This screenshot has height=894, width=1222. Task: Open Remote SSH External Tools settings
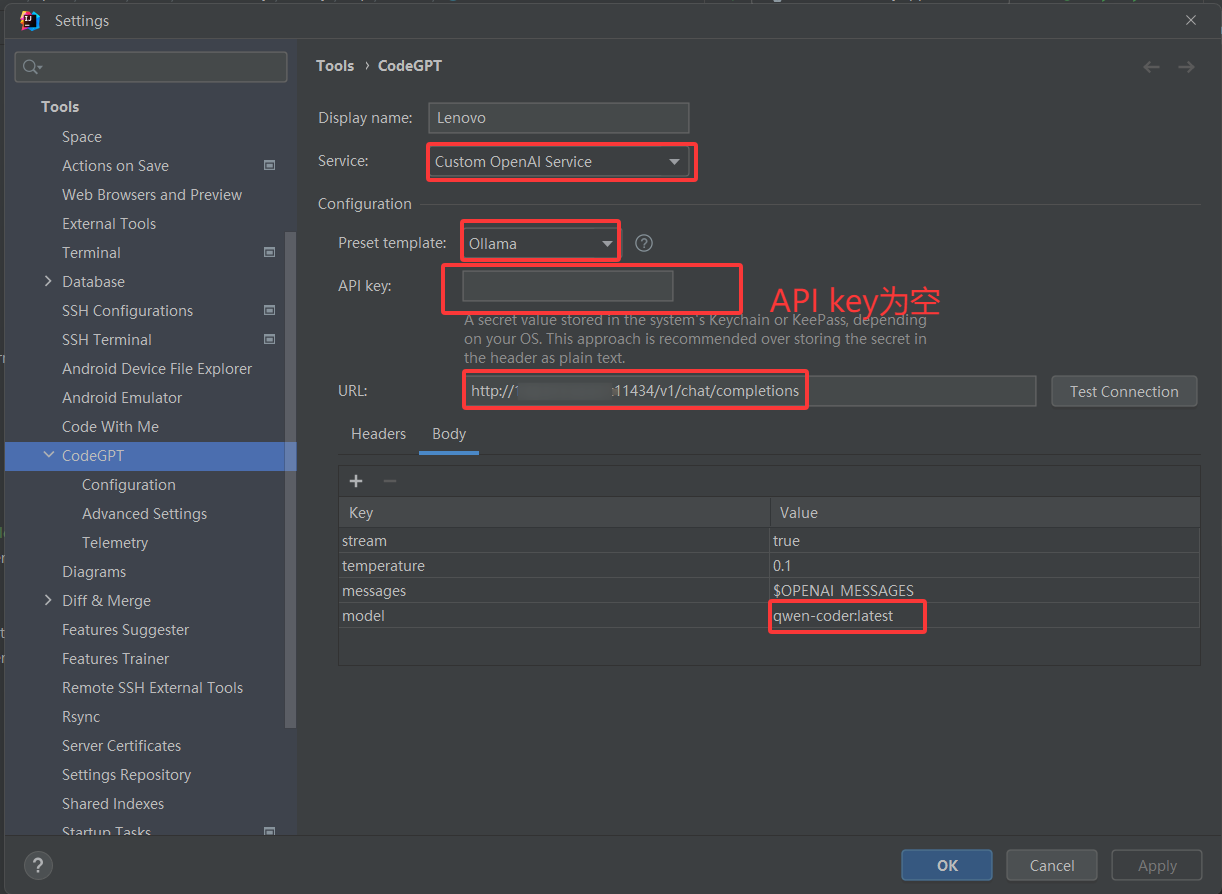(152, 687)
